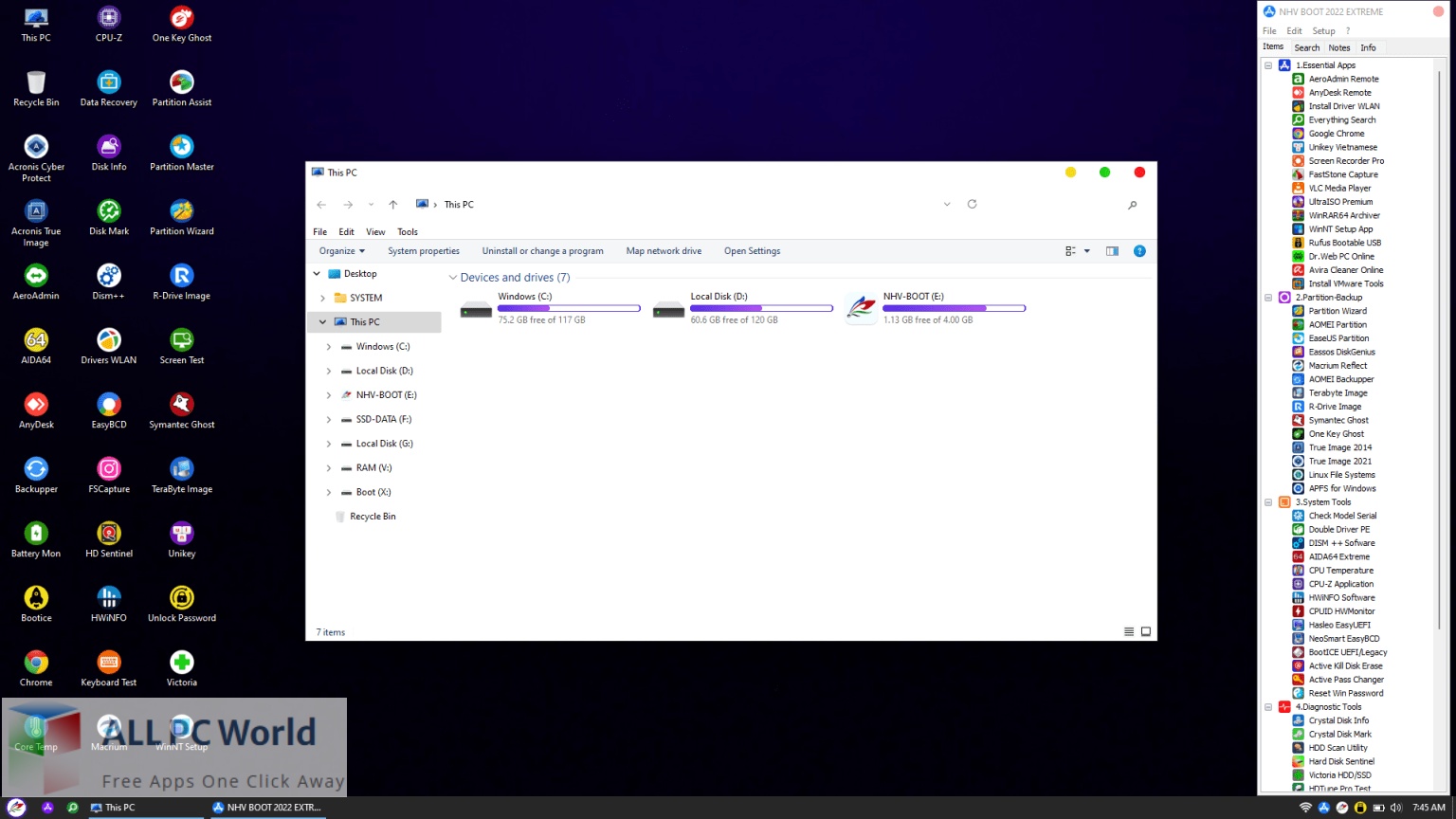Viewport: 1456px width, 819px height.
Task: Open Explorer File menu
Action: pyautogui.click(x=320, y=232)
